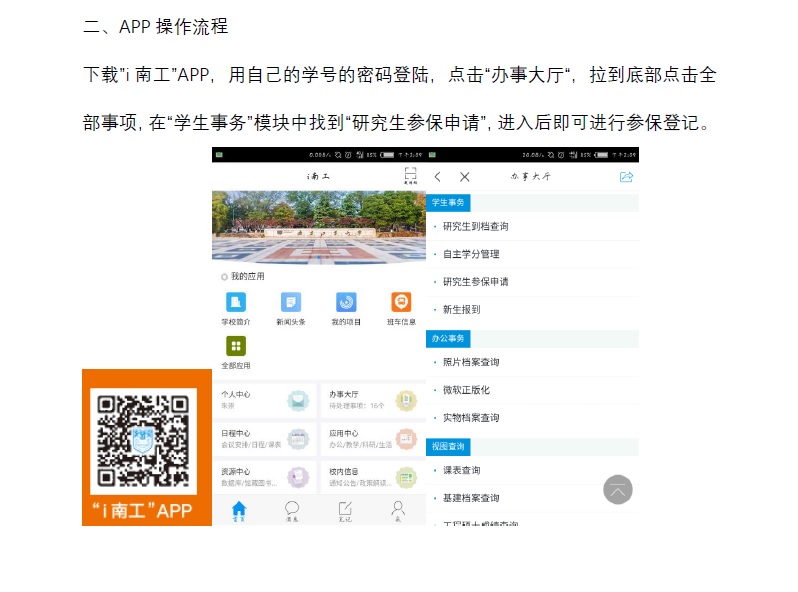The width and height of the screenshot is (798, 592).
Task: Tap the back arrow in 办事大厅 header
Action: pos(438,177)
